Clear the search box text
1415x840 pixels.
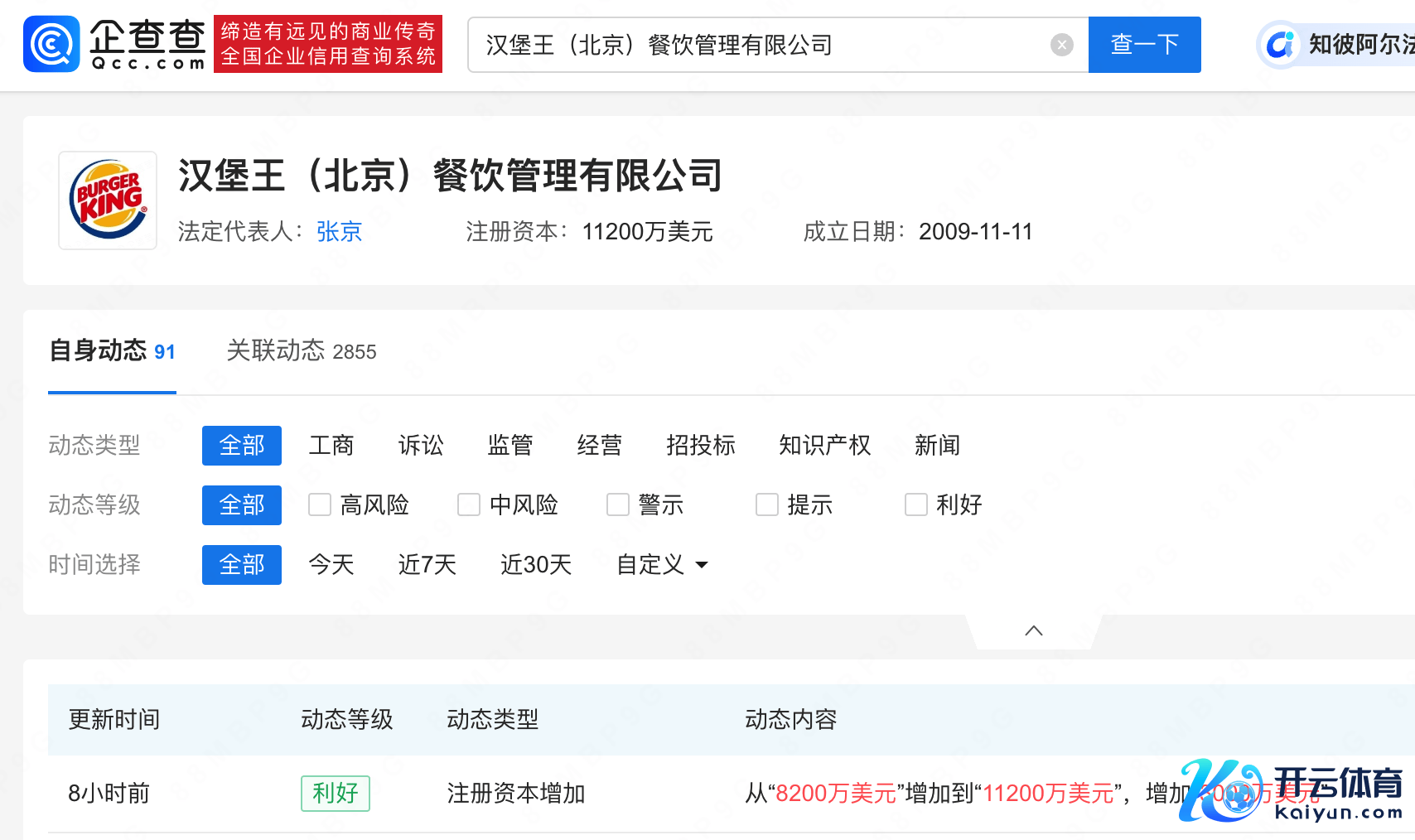point(1061,45)
